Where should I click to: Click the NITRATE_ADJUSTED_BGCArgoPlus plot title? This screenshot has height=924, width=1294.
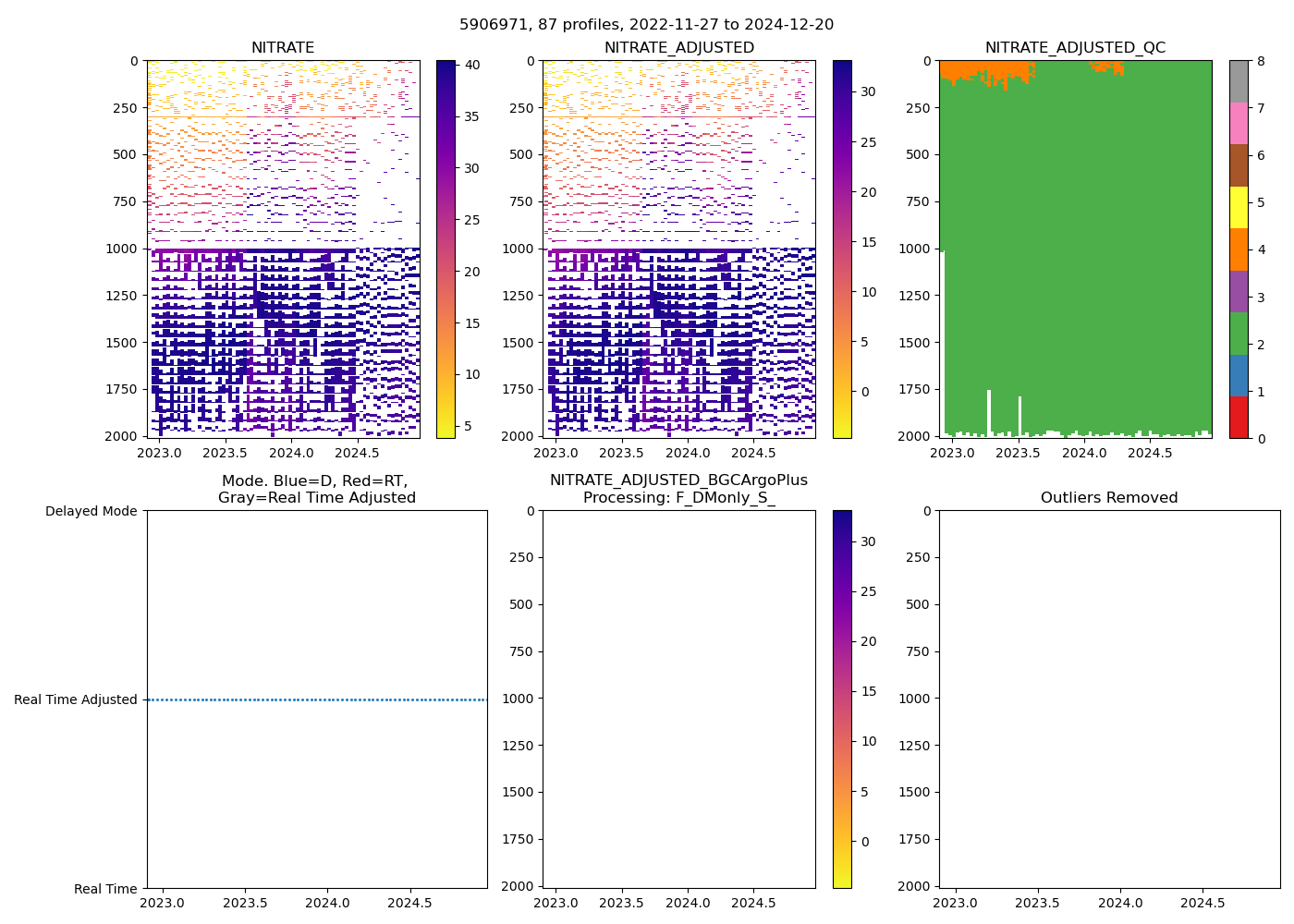678,489
